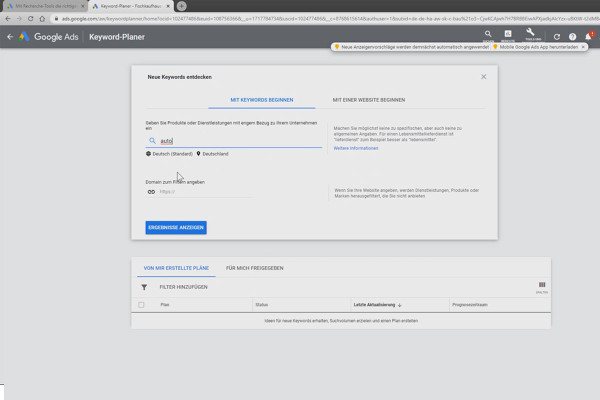This screenshot has width=600, height=400.
Task: Open the search icon in the Google Ads header
Action: [488, 34]
